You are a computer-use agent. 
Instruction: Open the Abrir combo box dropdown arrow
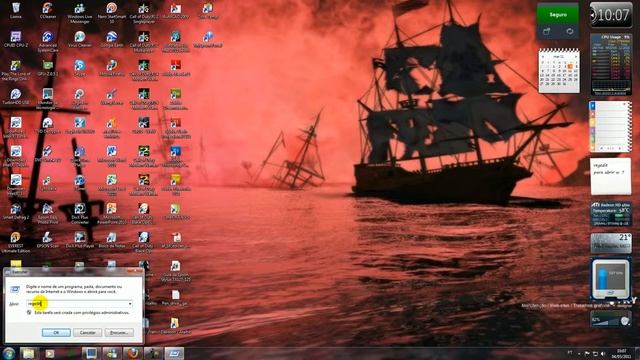(x=130, y=304)
